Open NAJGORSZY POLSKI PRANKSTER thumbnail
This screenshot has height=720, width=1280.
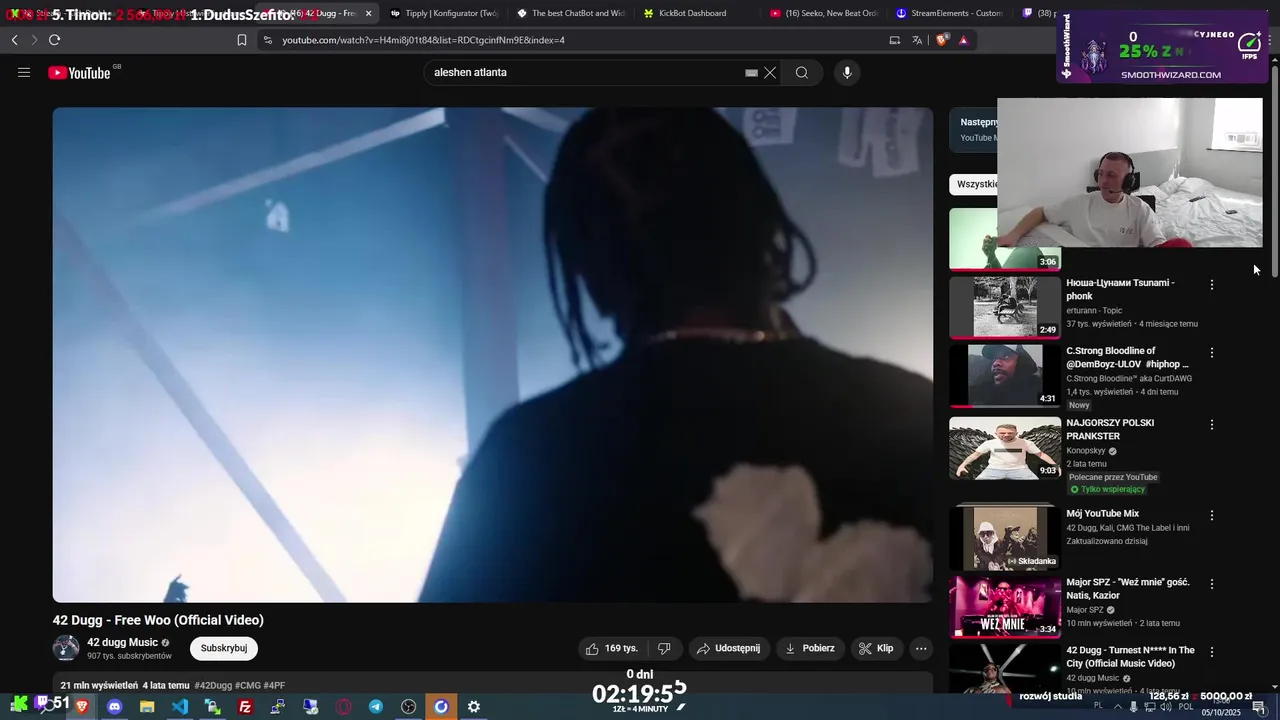tap(1005, 448)
